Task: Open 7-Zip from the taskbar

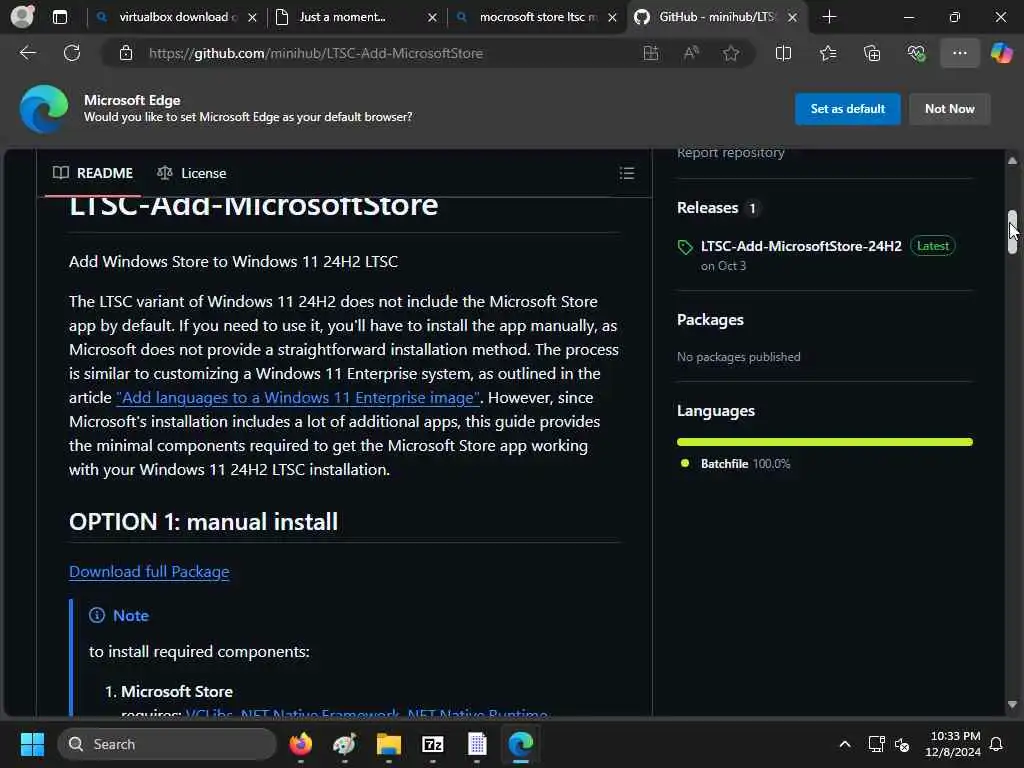Action: [x=432, y=744]
